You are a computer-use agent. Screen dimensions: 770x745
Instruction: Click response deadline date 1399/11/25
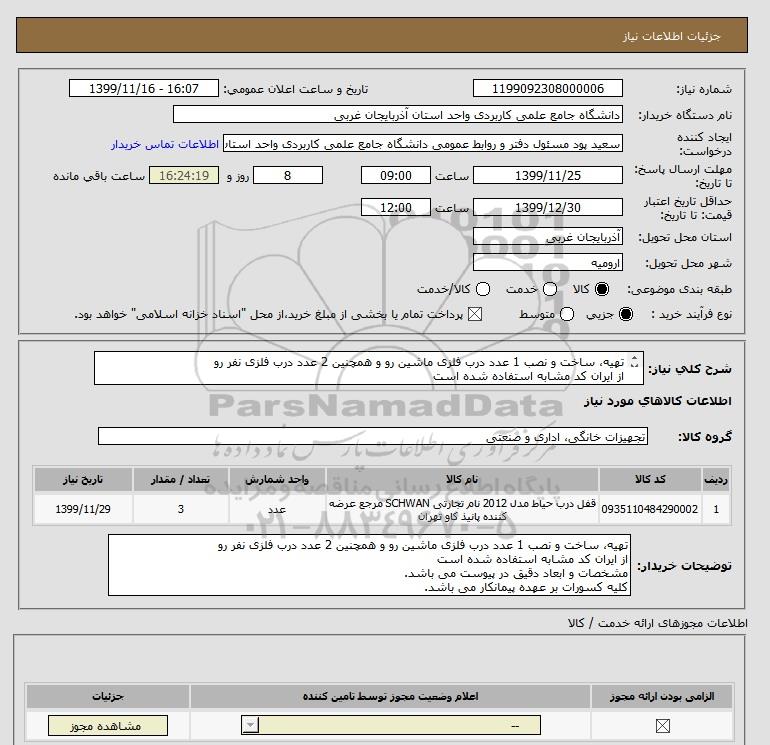pyautogui.click(x=548, y=175)
